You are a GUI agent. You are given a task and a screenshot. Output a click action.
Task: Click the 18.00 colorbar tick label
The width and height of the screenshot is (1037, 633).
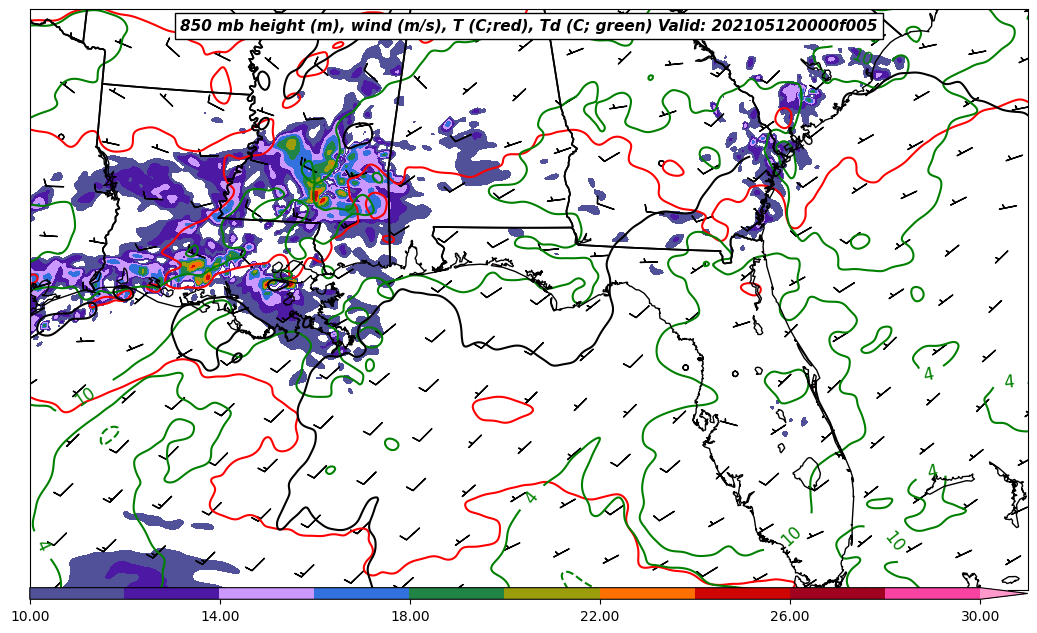tap(410, 616)
